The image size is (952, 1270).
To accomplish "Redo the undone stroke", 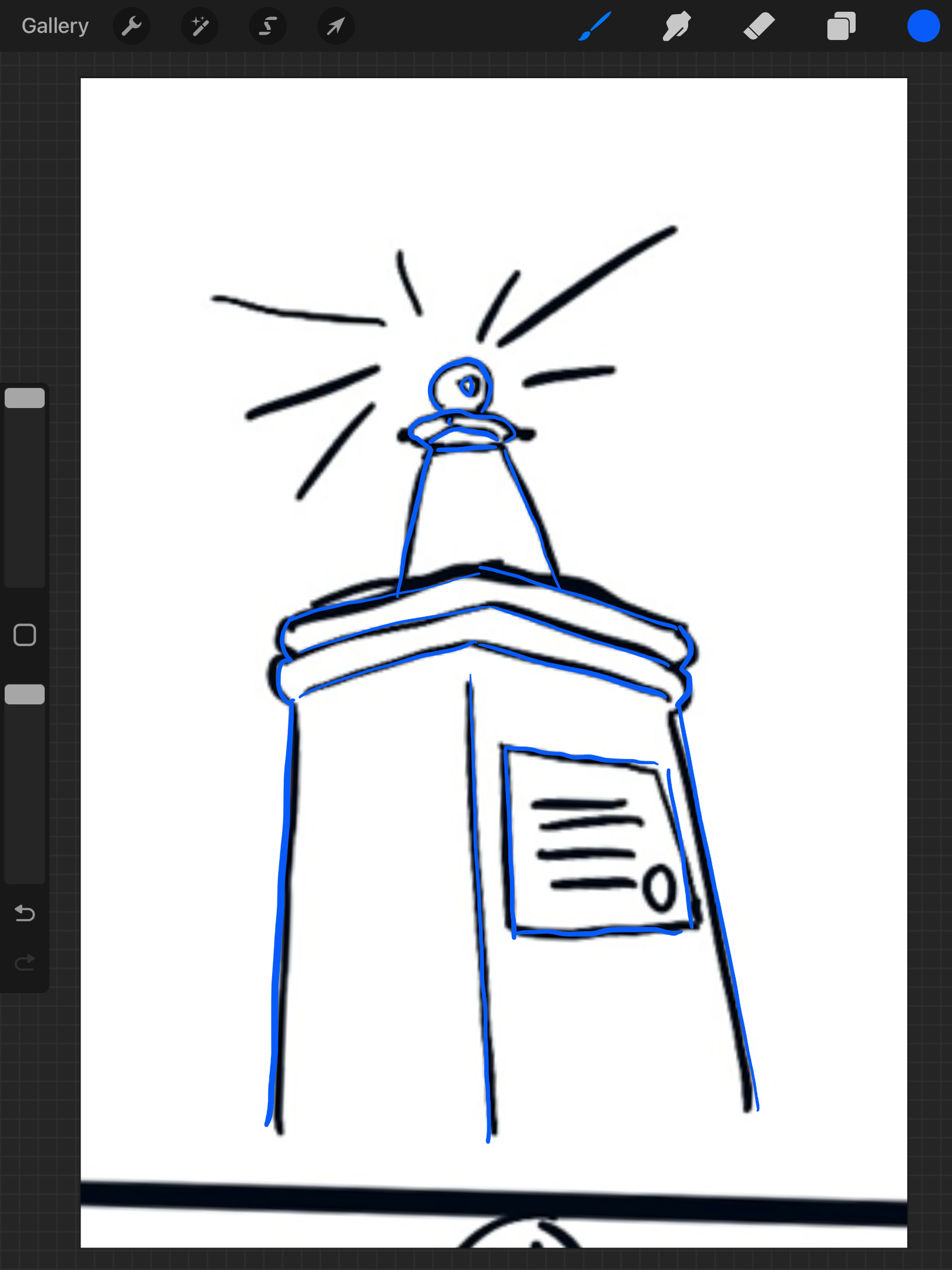I will tap(25, 962).
